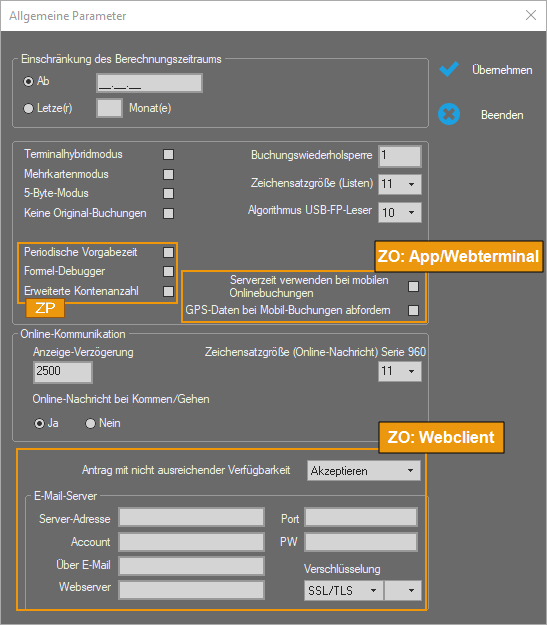
Task: Check the 5-Byte-Modus checkbox
Action: coord(168,193)
